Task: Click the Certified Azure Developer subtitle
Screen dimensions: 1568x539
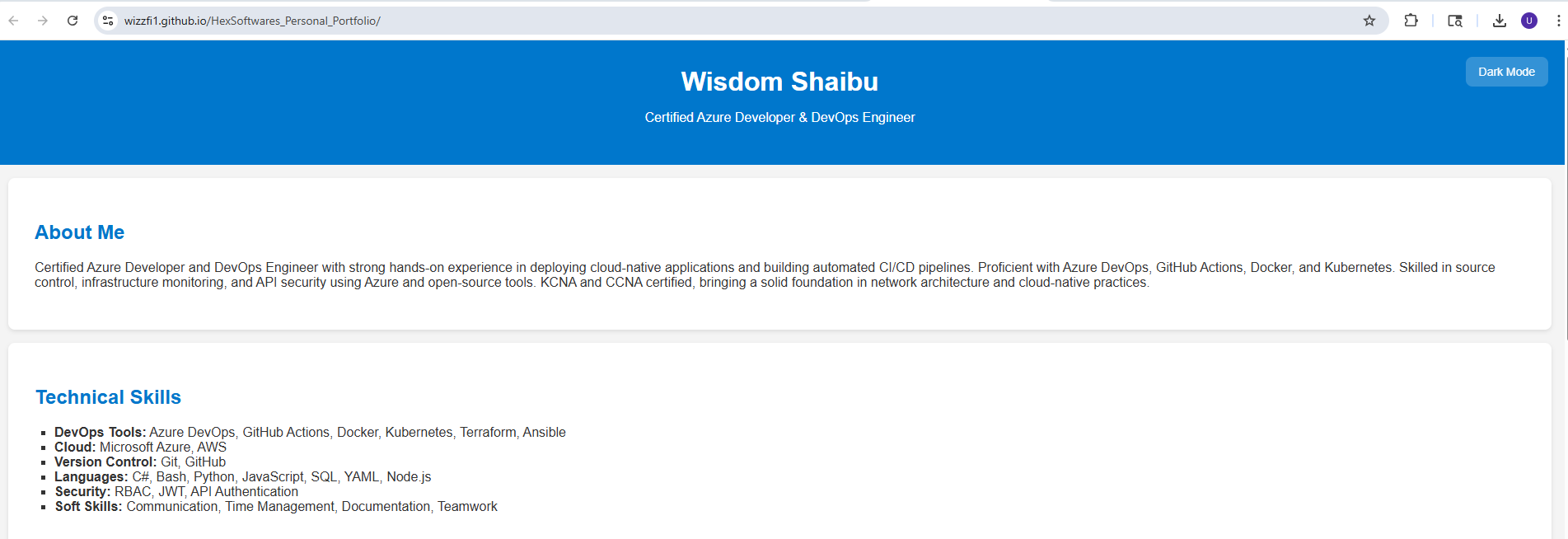Action: click(779, 117)
